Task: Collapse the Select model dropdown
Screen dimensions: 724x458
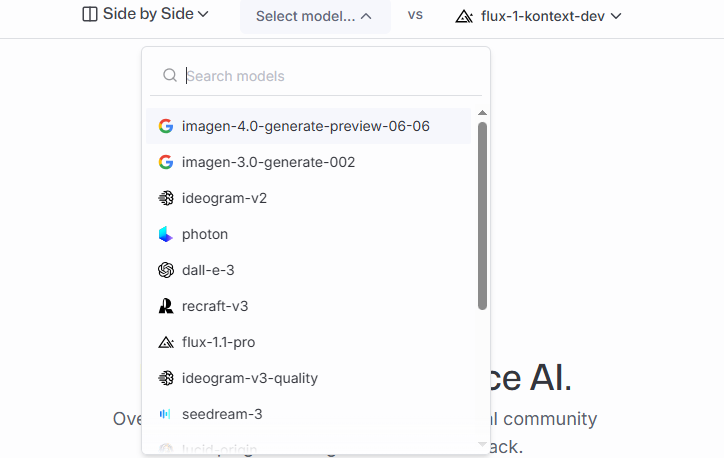Action: point(314,16)
